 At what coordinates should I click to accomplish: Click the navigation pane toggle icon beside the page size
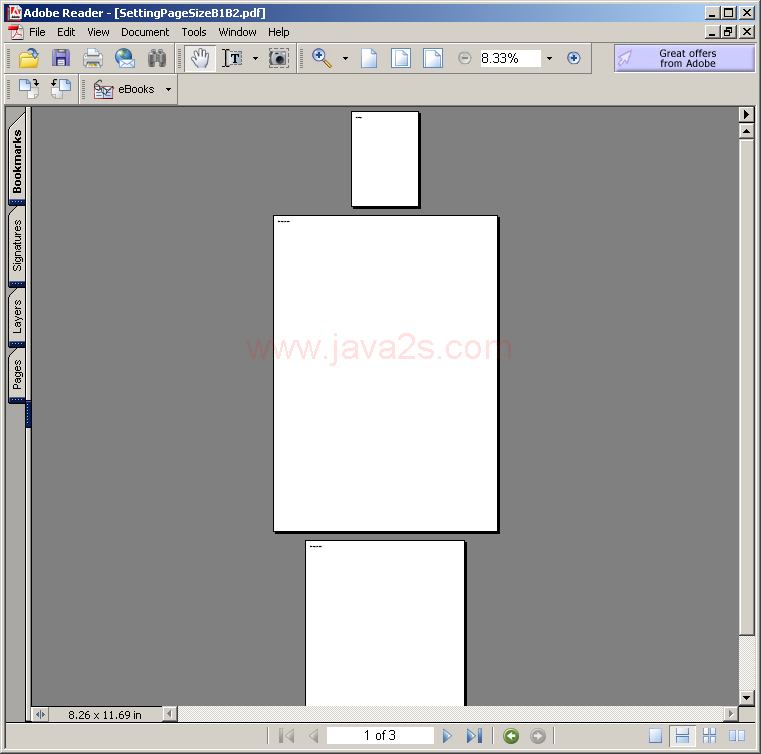(x=40, y=714)
